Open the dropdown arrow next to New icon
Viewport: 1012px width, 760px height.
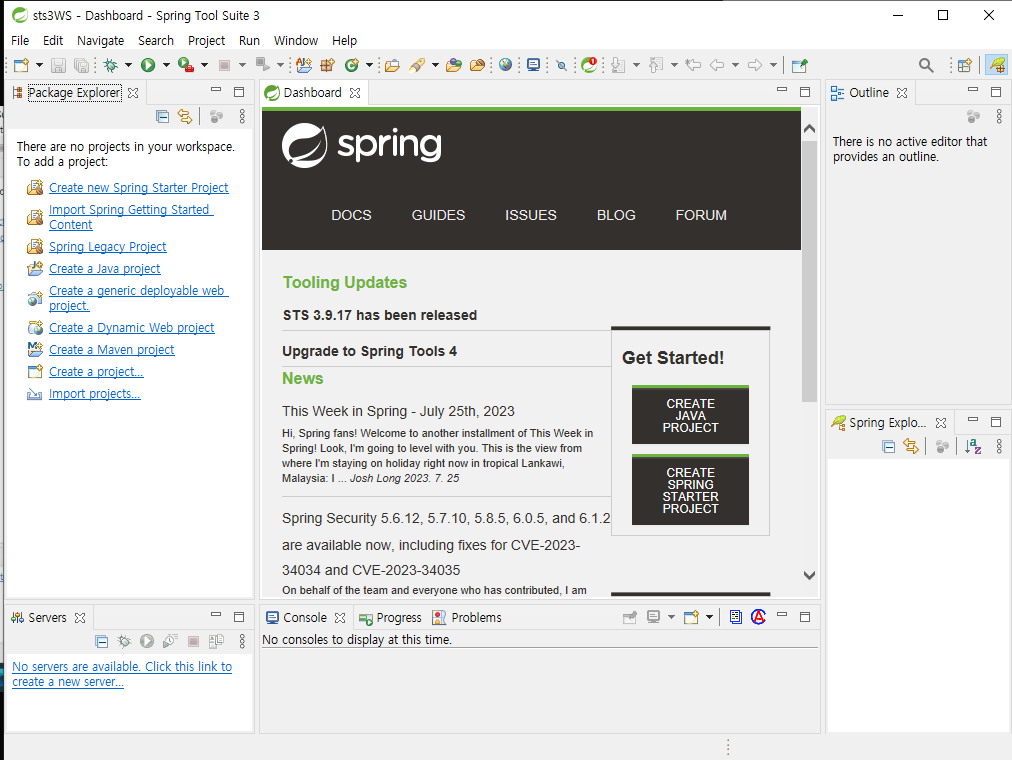pos(39,65)
